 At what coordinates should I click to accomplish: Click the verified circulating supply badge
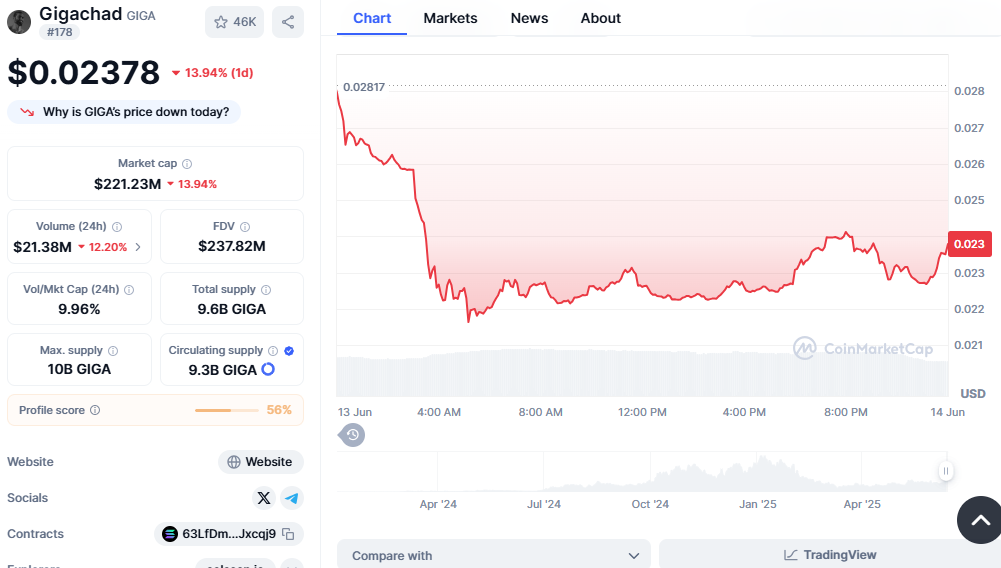(289, 351)
